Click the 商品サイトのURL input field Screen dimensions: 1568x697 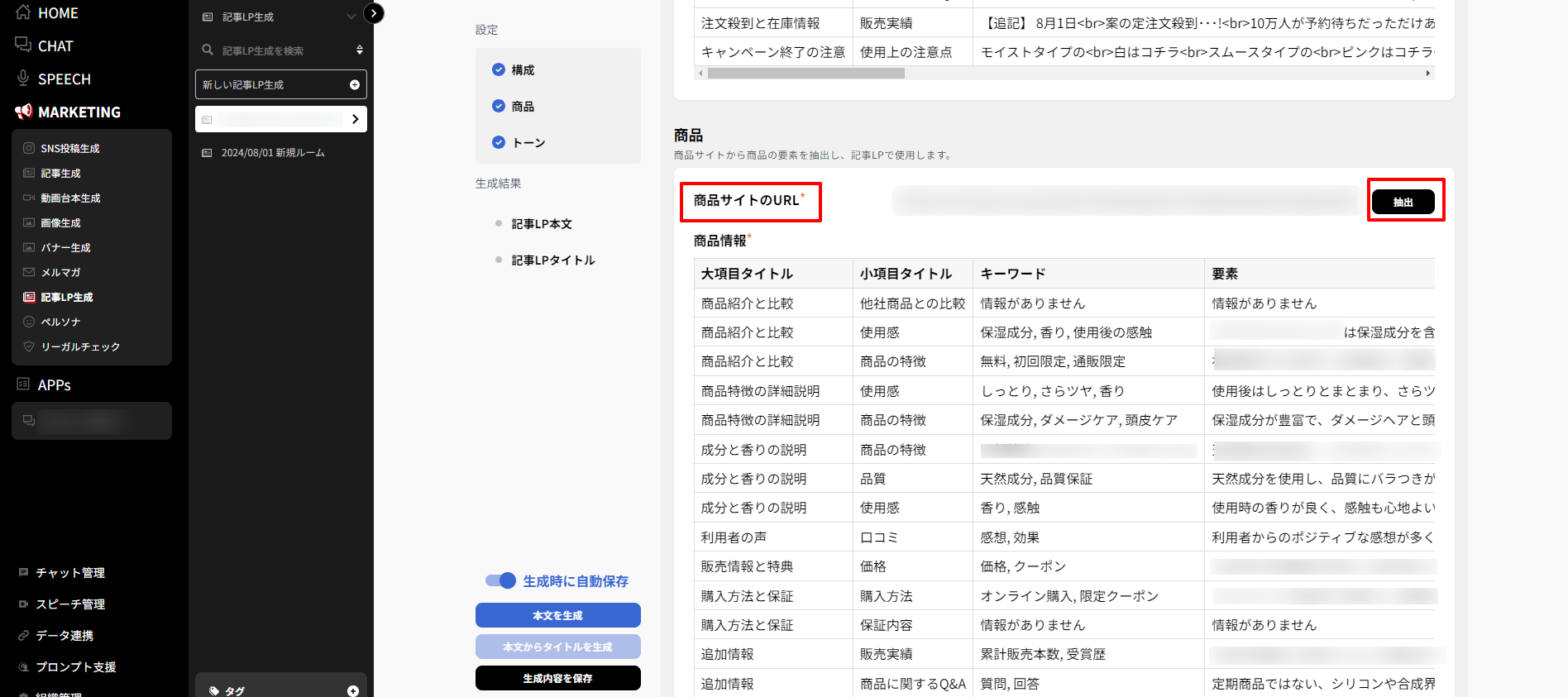1127,201
